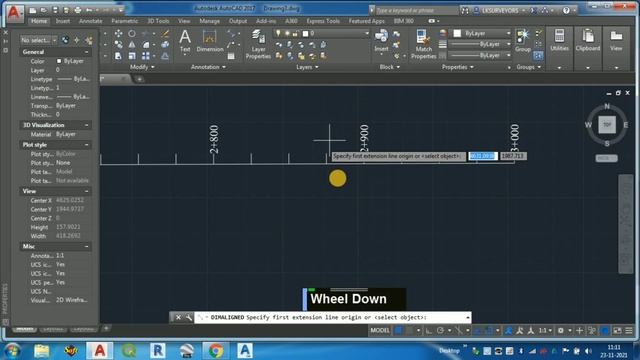The width and height of the screenshot is (640, 360).
Task: Click the customize wrench in command line
Action: [188, 317]
